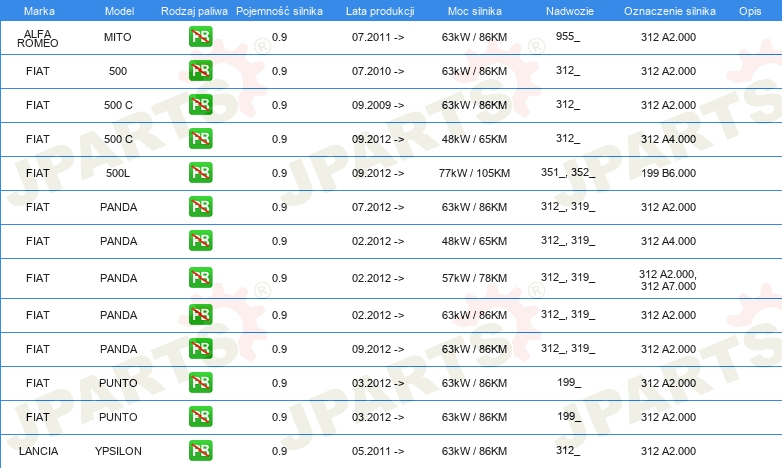Click the Oznaczenie silnika header

tap(670, 11)
